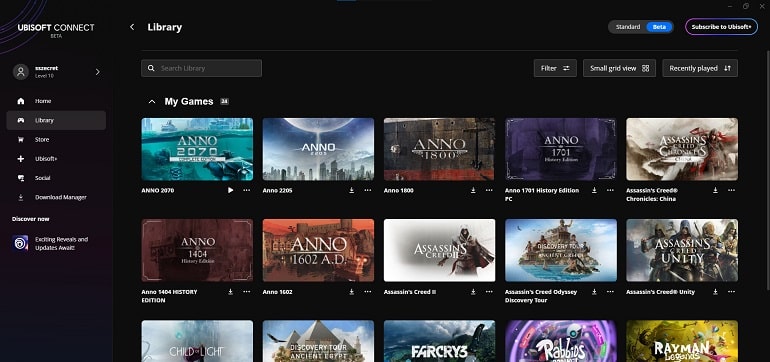Click the Ubisoft swirl logo under Discover now
The image size is (770, 362).
(x=21, y=243)
